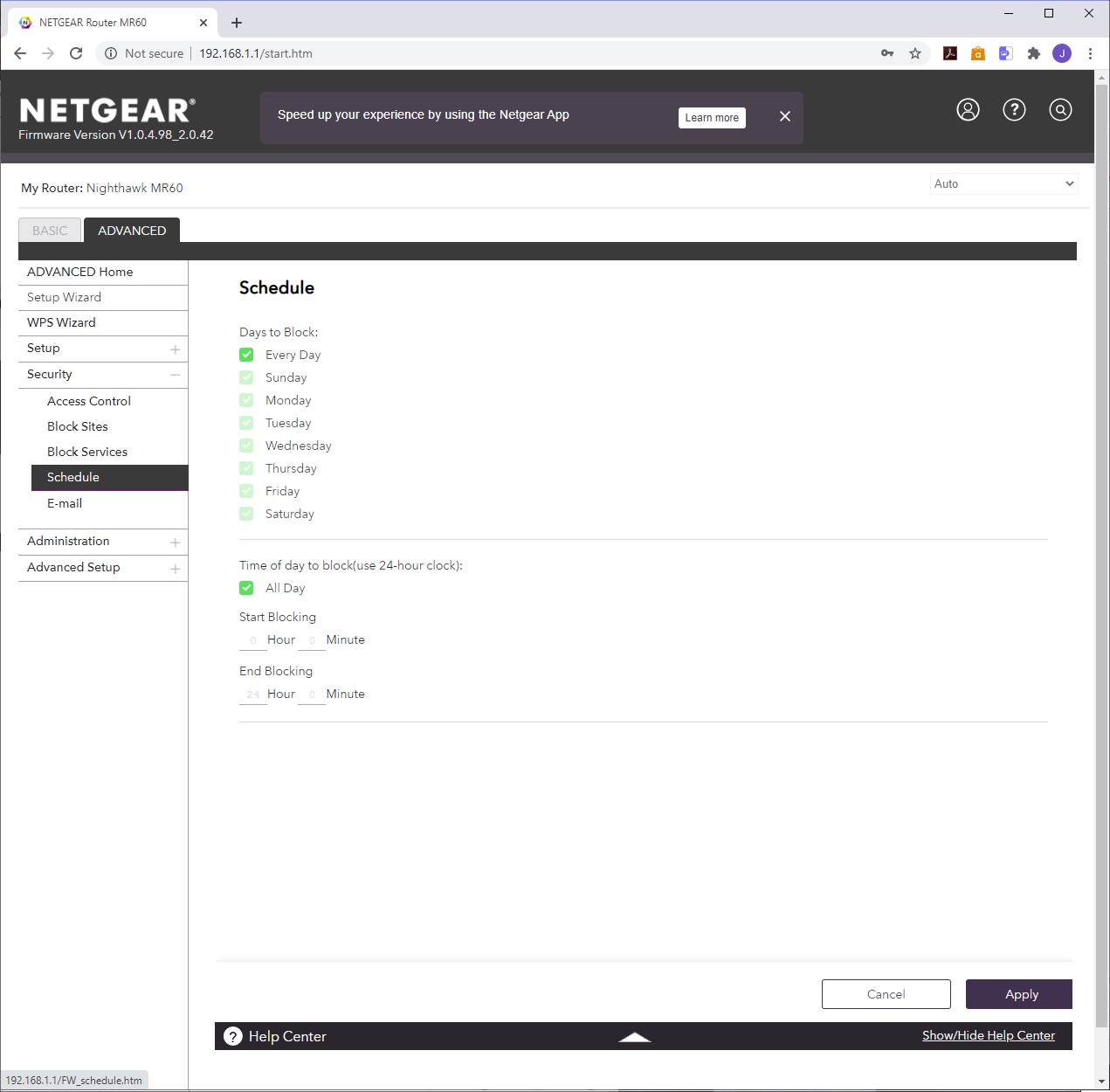Click the search magnifier icon in header
1110x1092 pixels.
click(x=1060, y=109)
